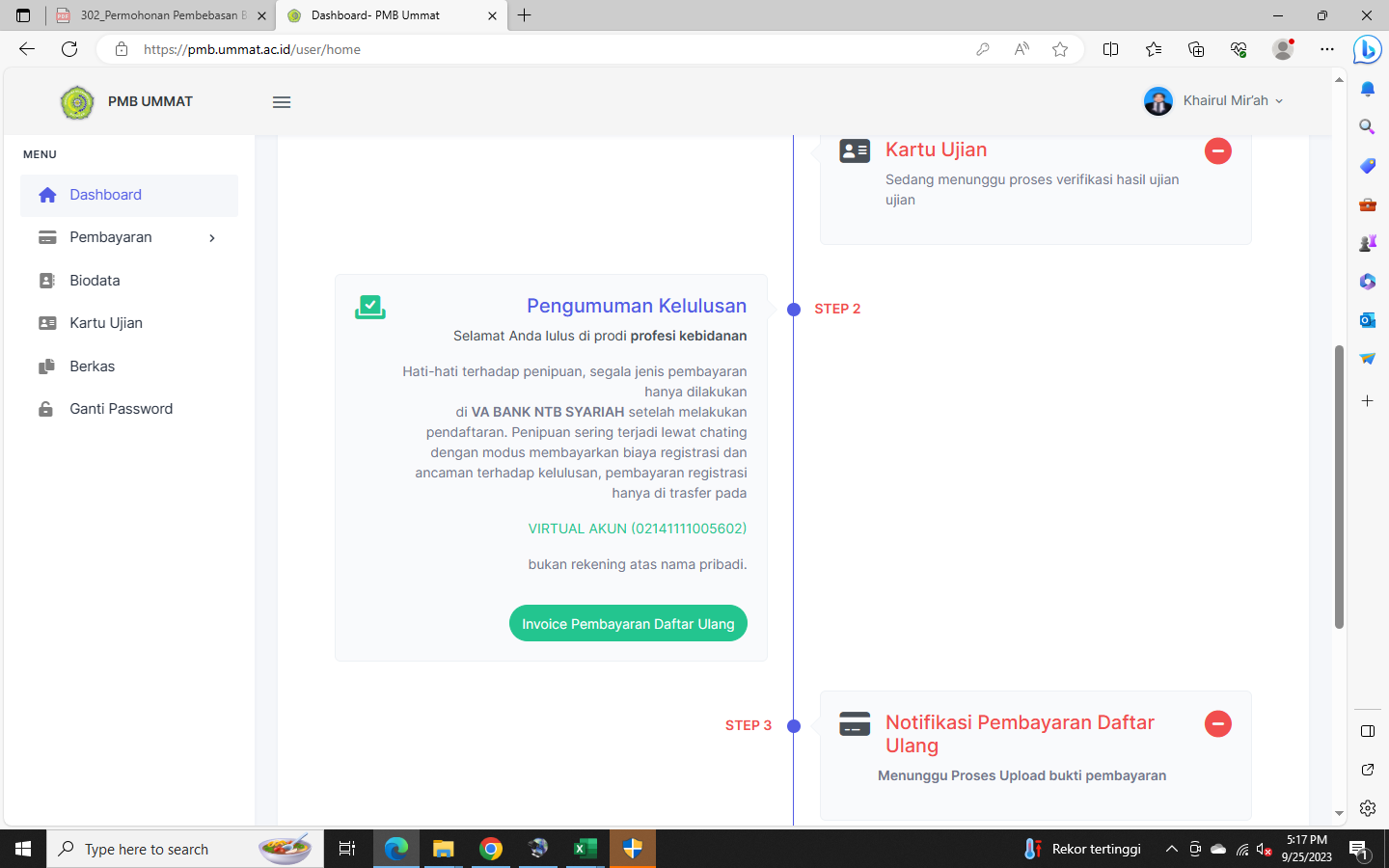The image size is (1389, 868).
Task: Toggle sidebar with hamburger menu icon
Action: click(x=282, y=102)
